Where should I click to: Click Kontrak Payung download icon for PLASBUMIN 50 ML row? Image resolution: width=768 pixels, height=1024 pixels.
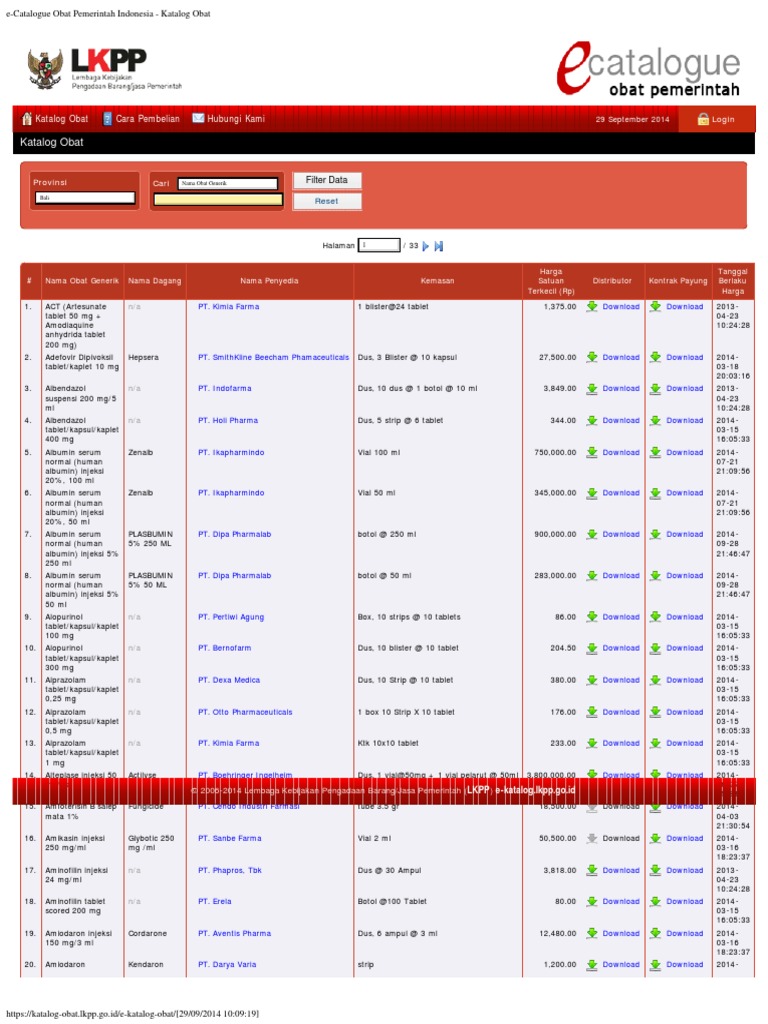click(x=655, y=575)
